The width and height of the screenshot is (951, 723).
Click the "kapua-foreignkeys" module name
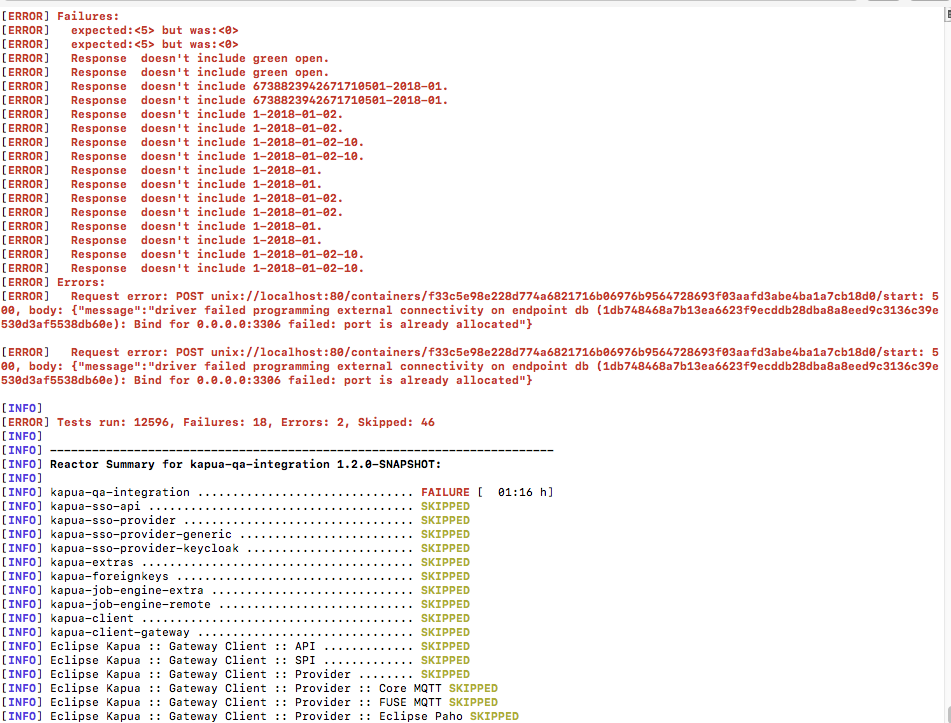[109, 576]
